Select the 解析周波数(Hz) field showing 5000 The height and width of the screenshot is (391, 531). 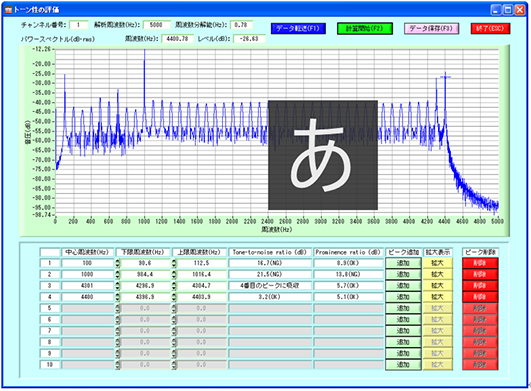tap(156, 25)
